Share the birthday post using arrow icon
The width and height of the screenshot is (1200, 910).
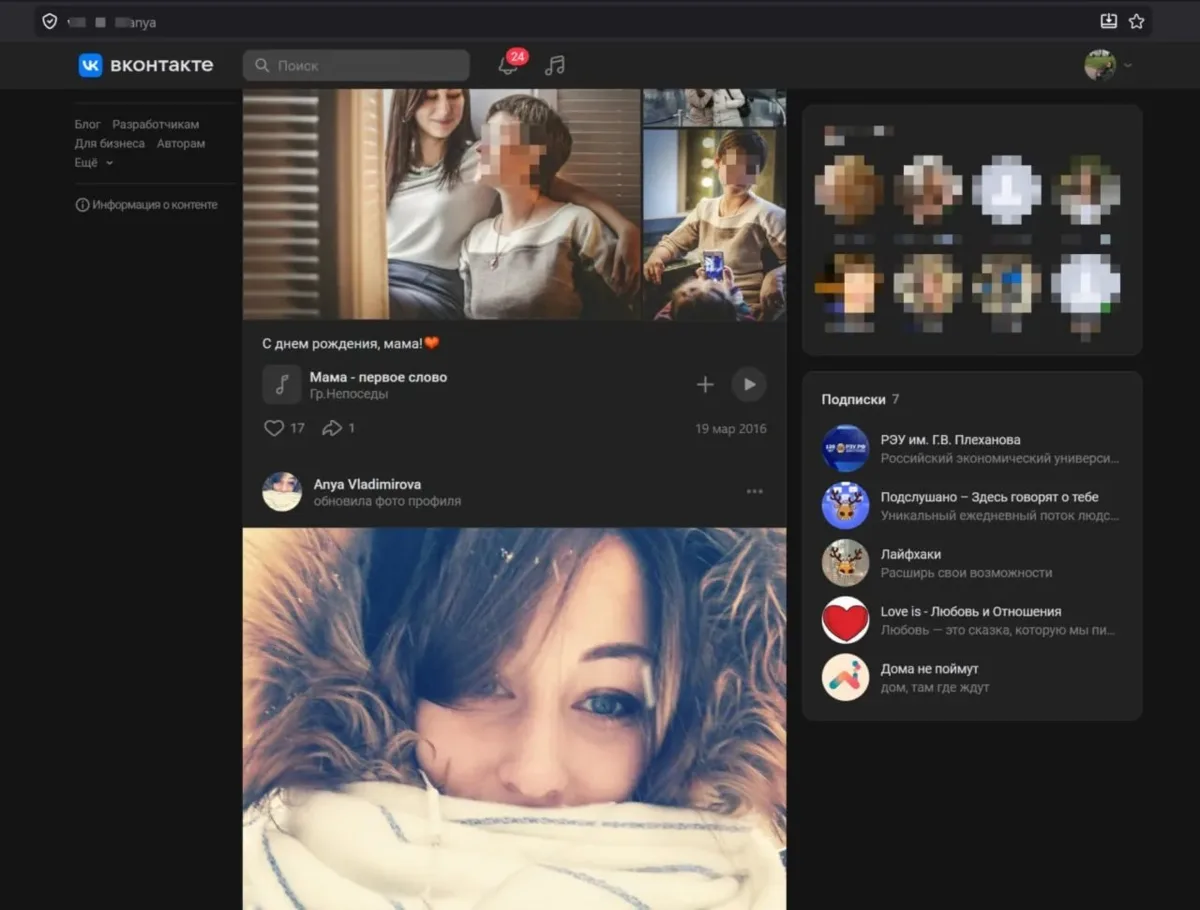pyautogui.click(x=332, y=428)
